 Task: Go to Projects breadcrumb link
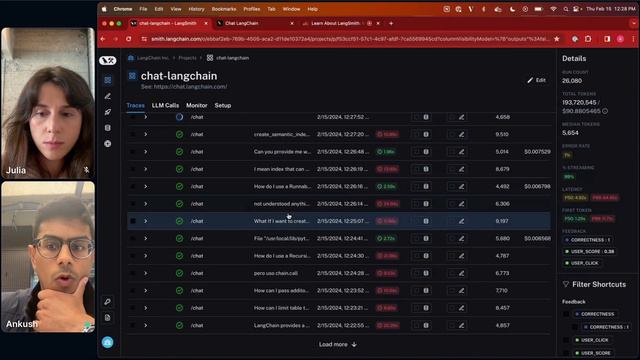(x=187, y=58)
